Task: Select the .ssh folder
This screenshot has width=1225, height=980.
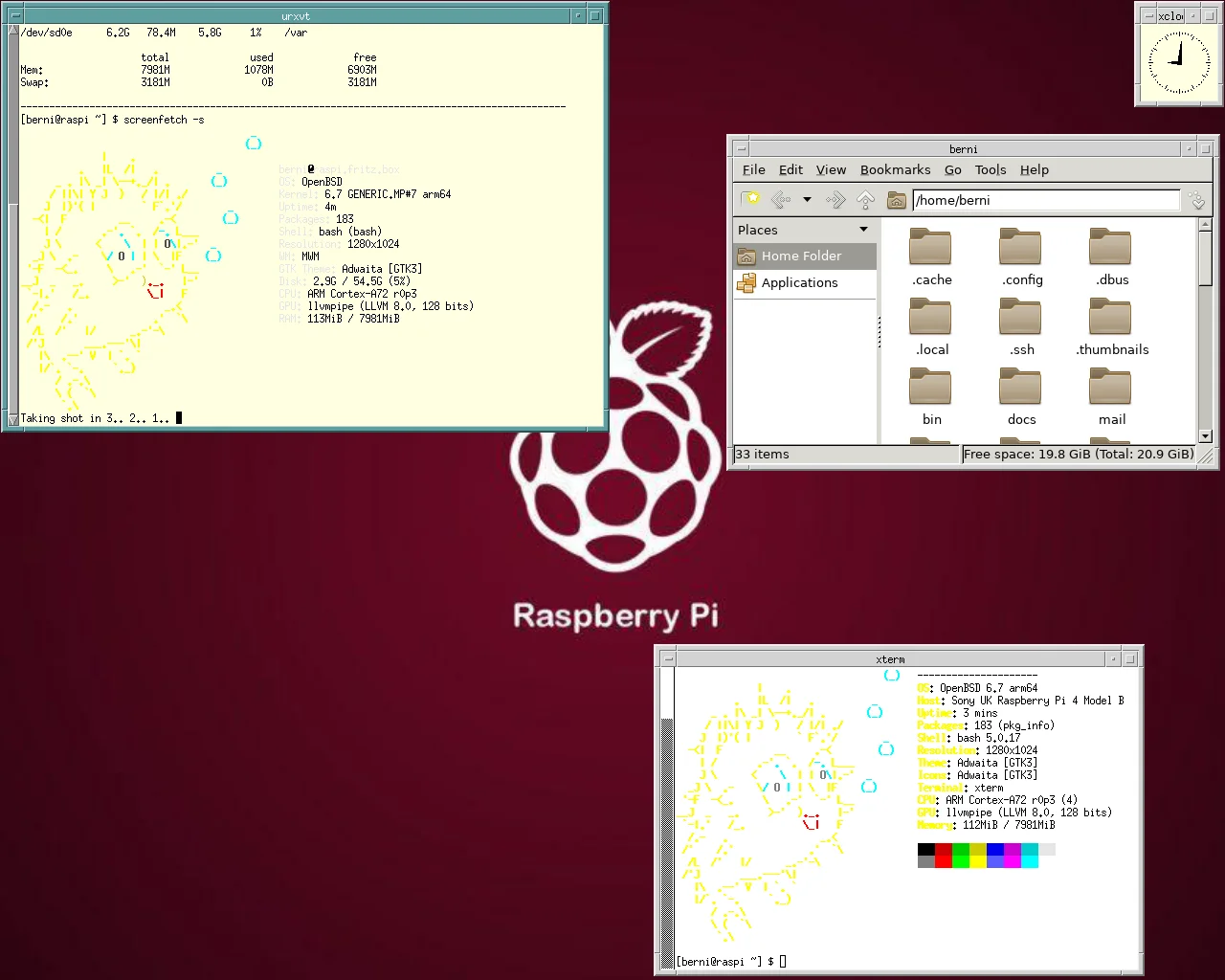Action: [x=1021, y=326]
